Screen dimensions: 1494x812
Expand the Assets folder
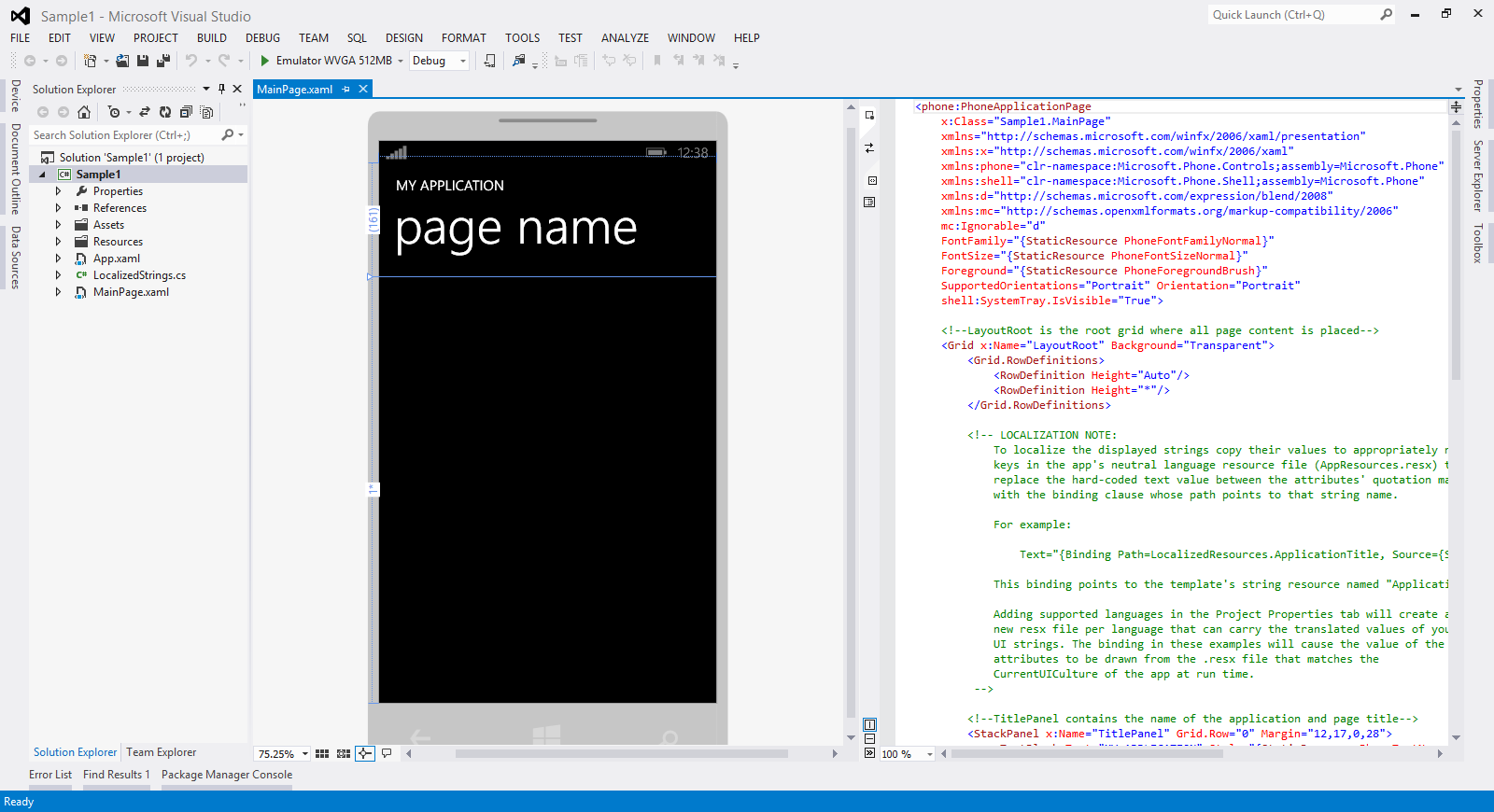(58, 225)
